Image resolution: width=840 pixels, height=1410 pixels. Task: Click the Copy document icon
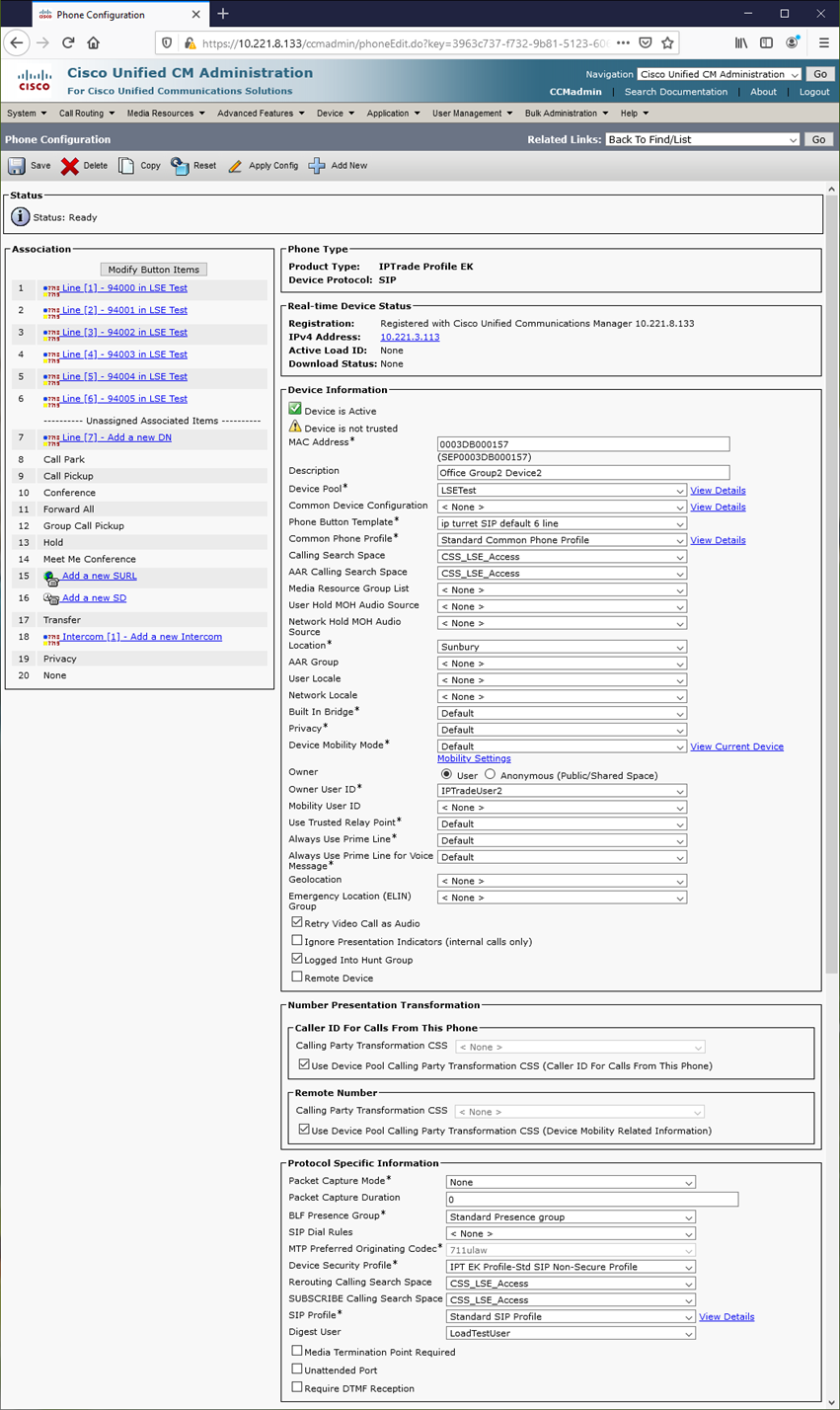(x=126, y=166)
